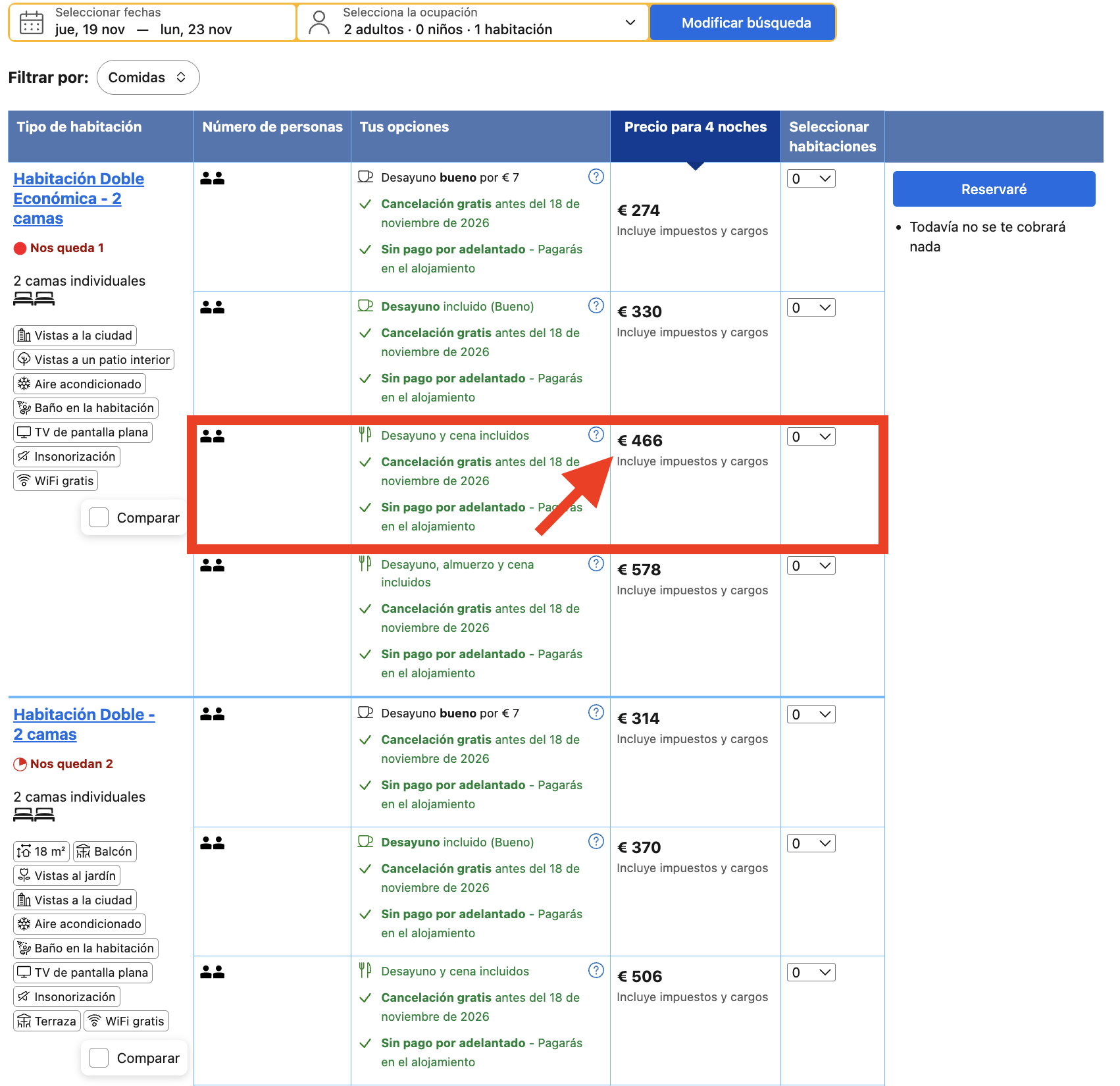Show help info for the €370 option
The height and width of the screenshot is (1086, 1120).
click(596, 841)
